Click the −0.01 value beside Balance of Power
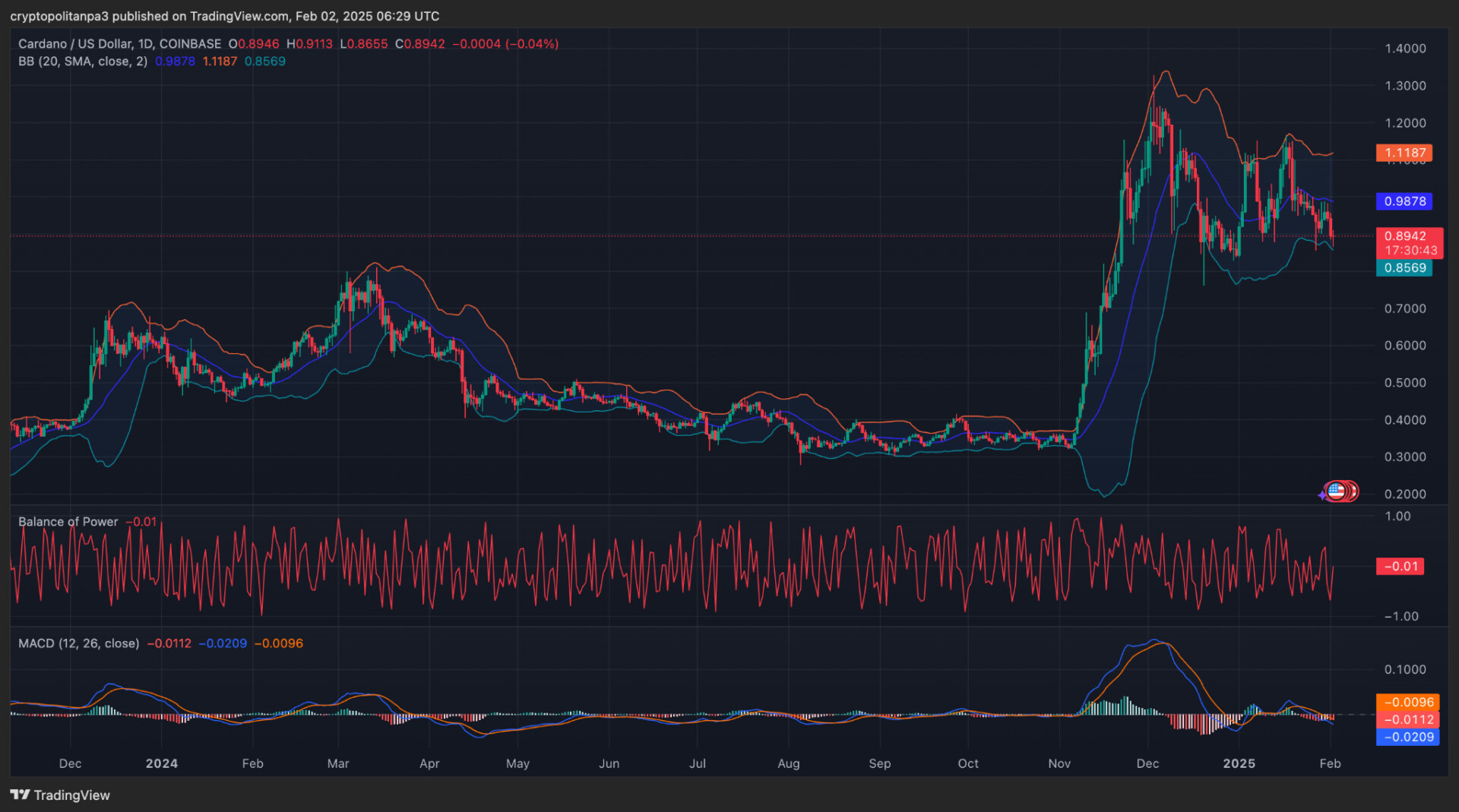This screenshot has height=812, width=1459. click(x=141, y=522)
